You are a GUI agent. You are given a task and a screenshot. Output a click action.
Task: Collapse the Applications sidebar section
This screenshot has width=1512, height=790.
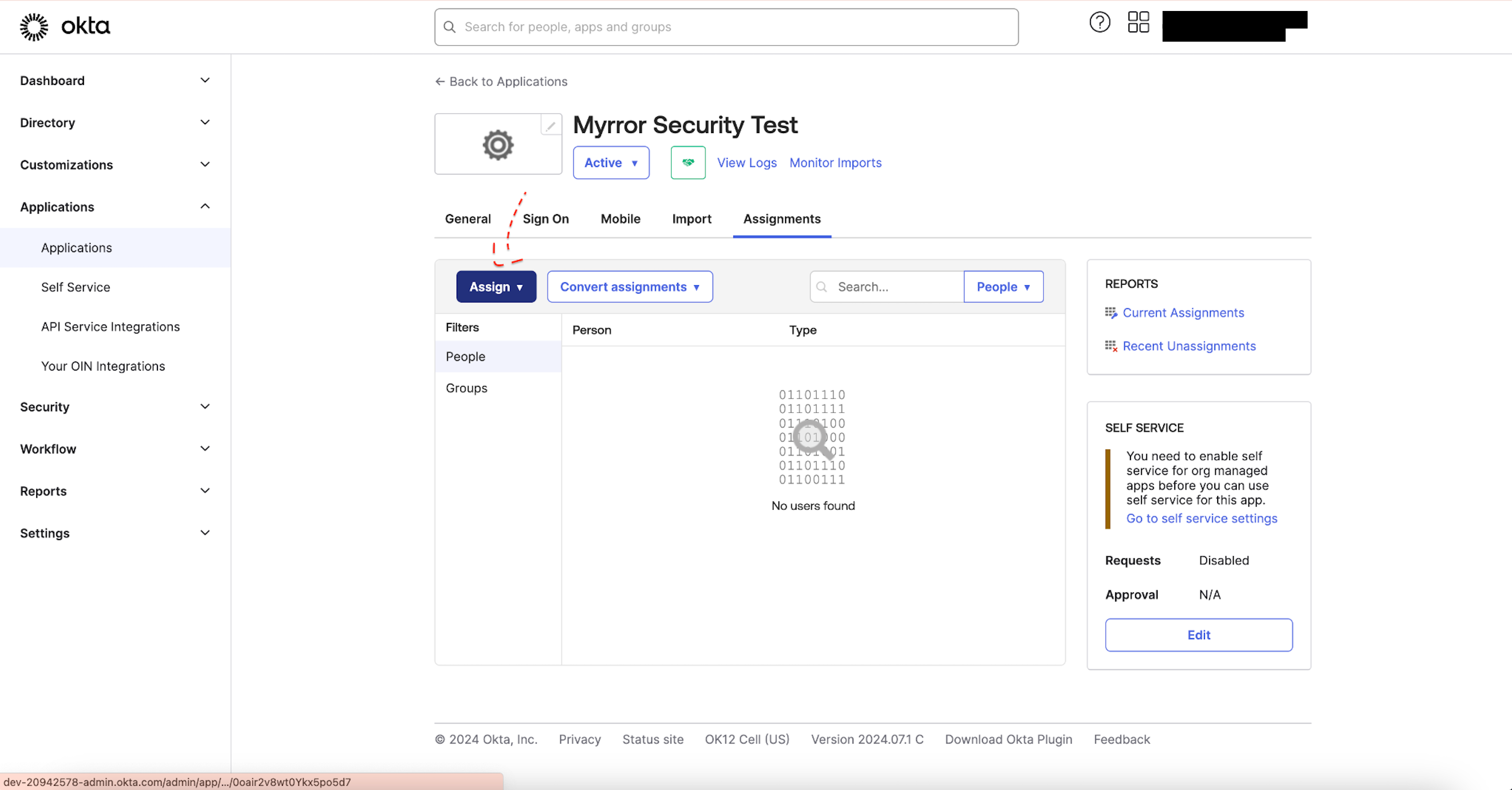(x=115, y=207)
